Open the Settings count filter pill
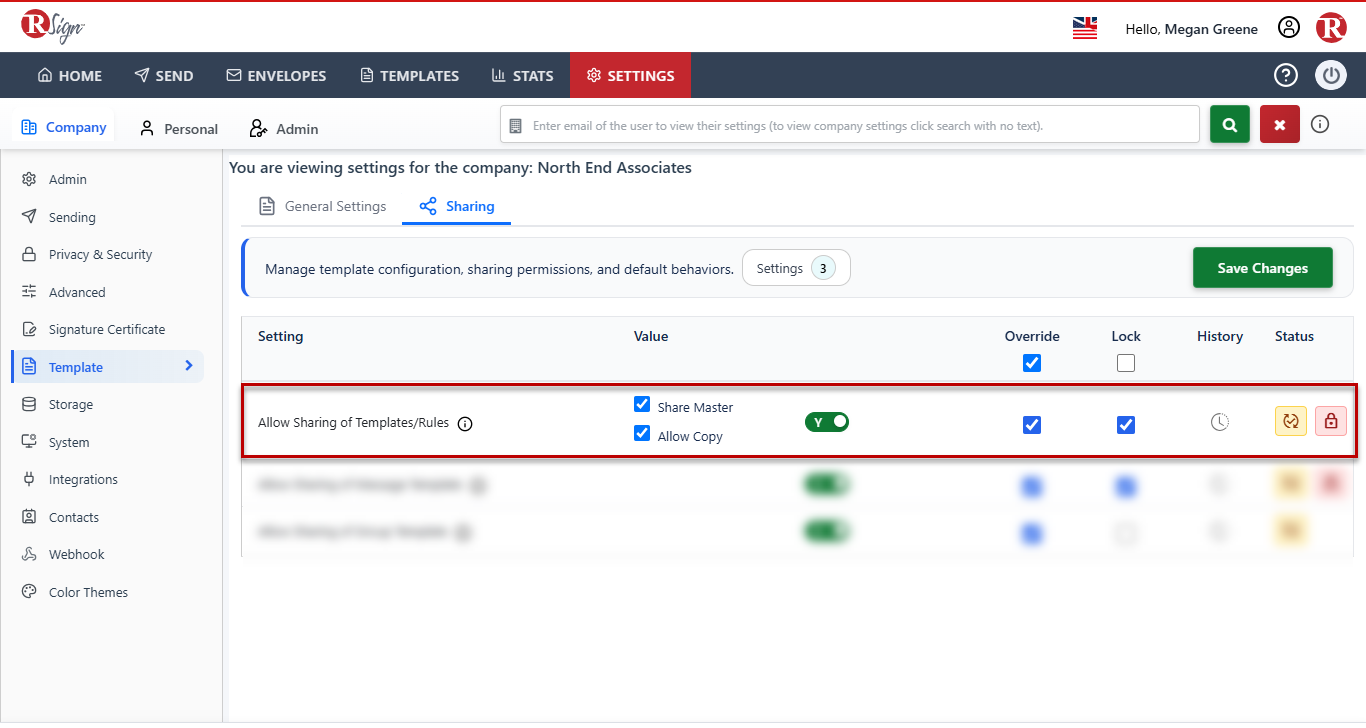Screen dimensions: 1366x728 [796, 268]
